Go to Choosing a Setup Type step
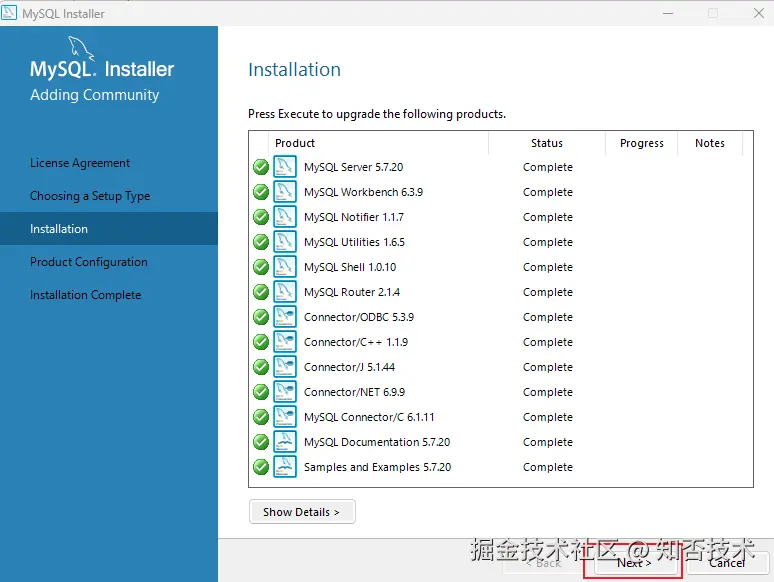The image size is (774, 582). (90, 196)
